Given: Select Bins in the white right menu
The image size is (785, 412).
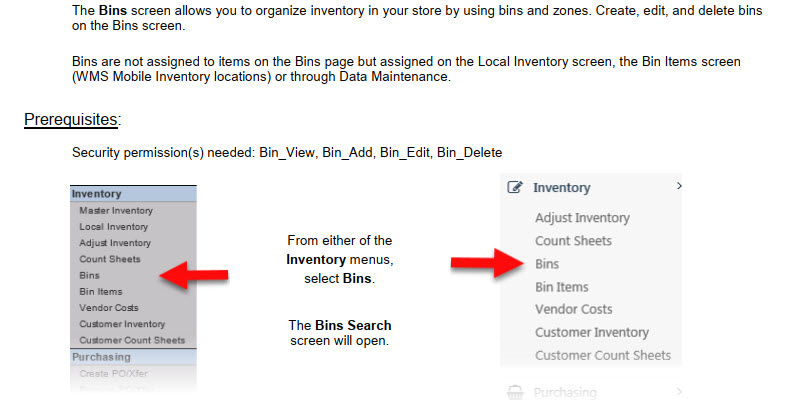Looking at the screenshot, I should (547, 264).
